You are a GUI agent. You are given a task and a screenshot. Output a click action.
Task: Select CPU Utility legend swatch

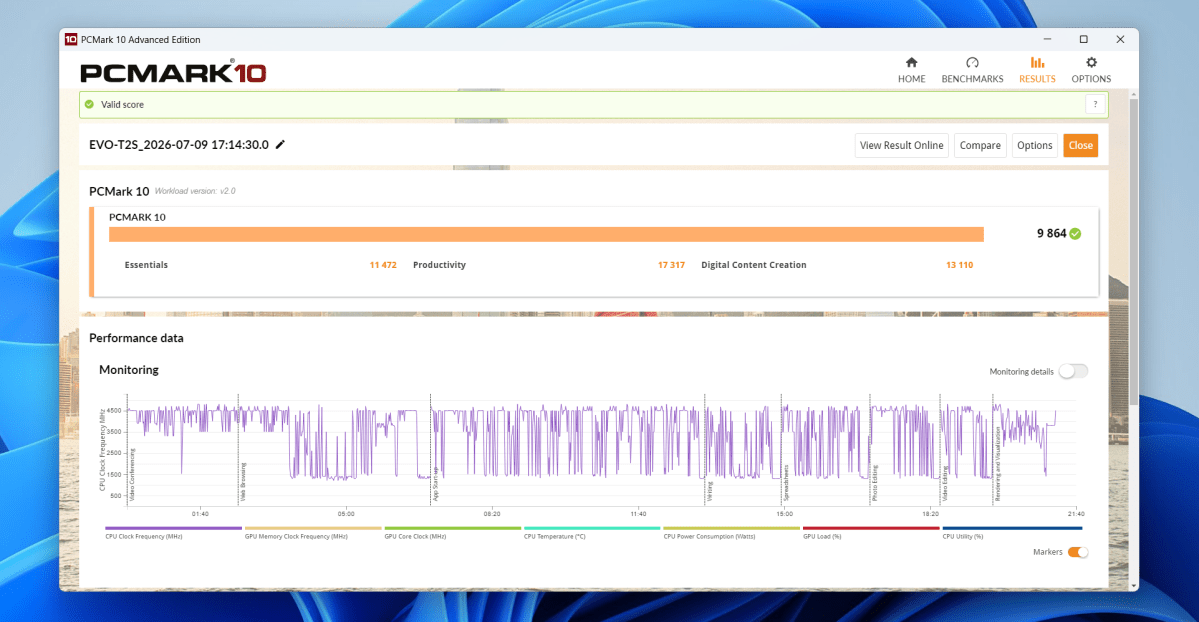pyautogui.click(x=1012, y=528)
